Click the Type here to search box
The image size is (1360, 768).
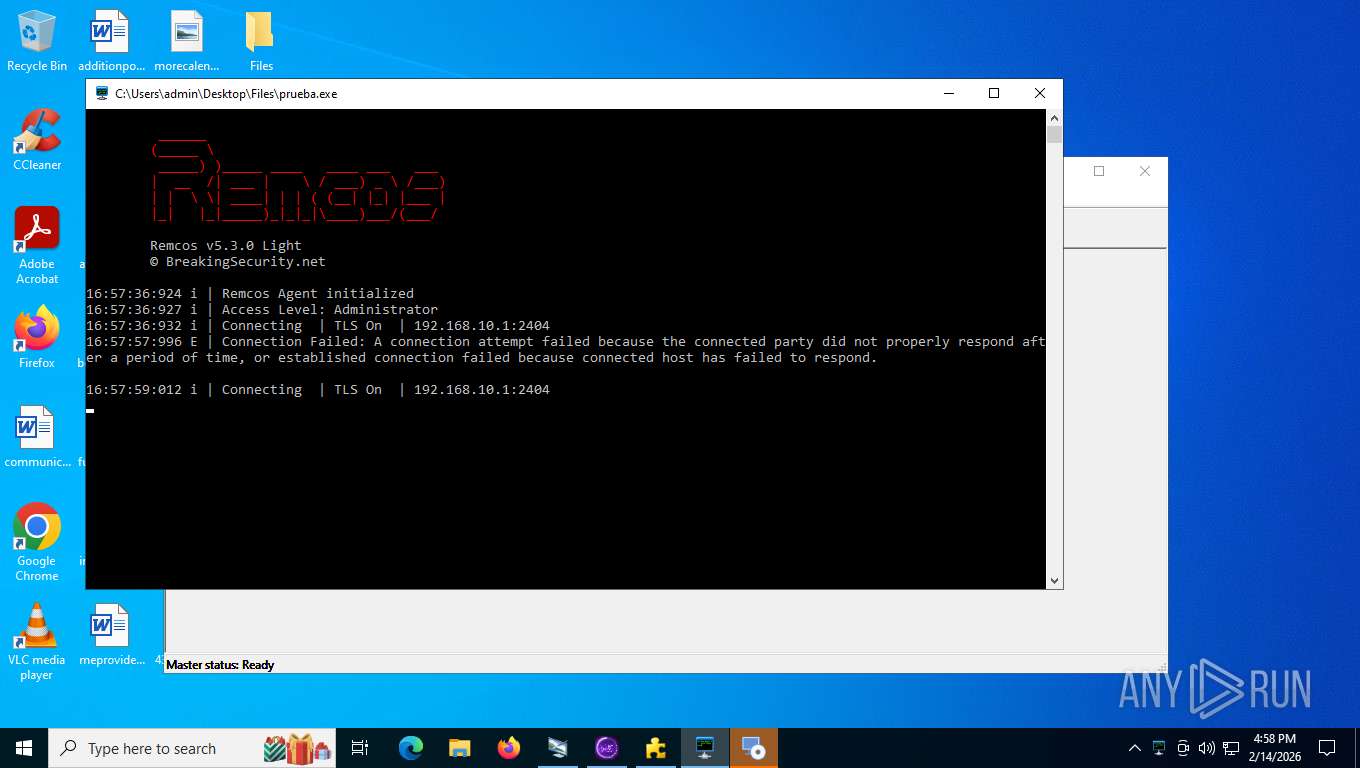click(192, 748)
